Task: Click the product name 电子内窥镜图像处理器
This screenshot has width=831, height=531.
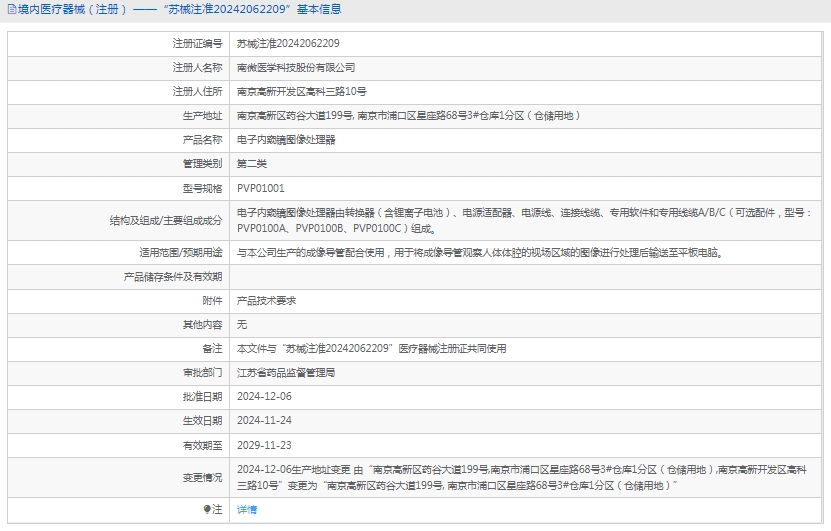Action: [x=285, y=140]
